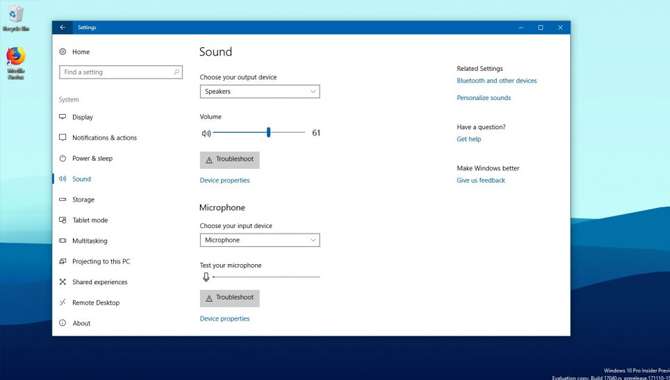The height and width of the screenshot is (380, 670).
Task: Open Mozilla Firefox desktop shortcut
Action: click(x=16, y=63)
